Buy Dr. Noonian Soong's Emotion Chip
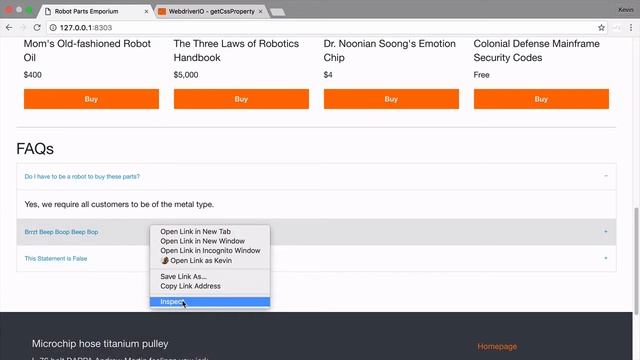640x360 pixels. [391, 99]
